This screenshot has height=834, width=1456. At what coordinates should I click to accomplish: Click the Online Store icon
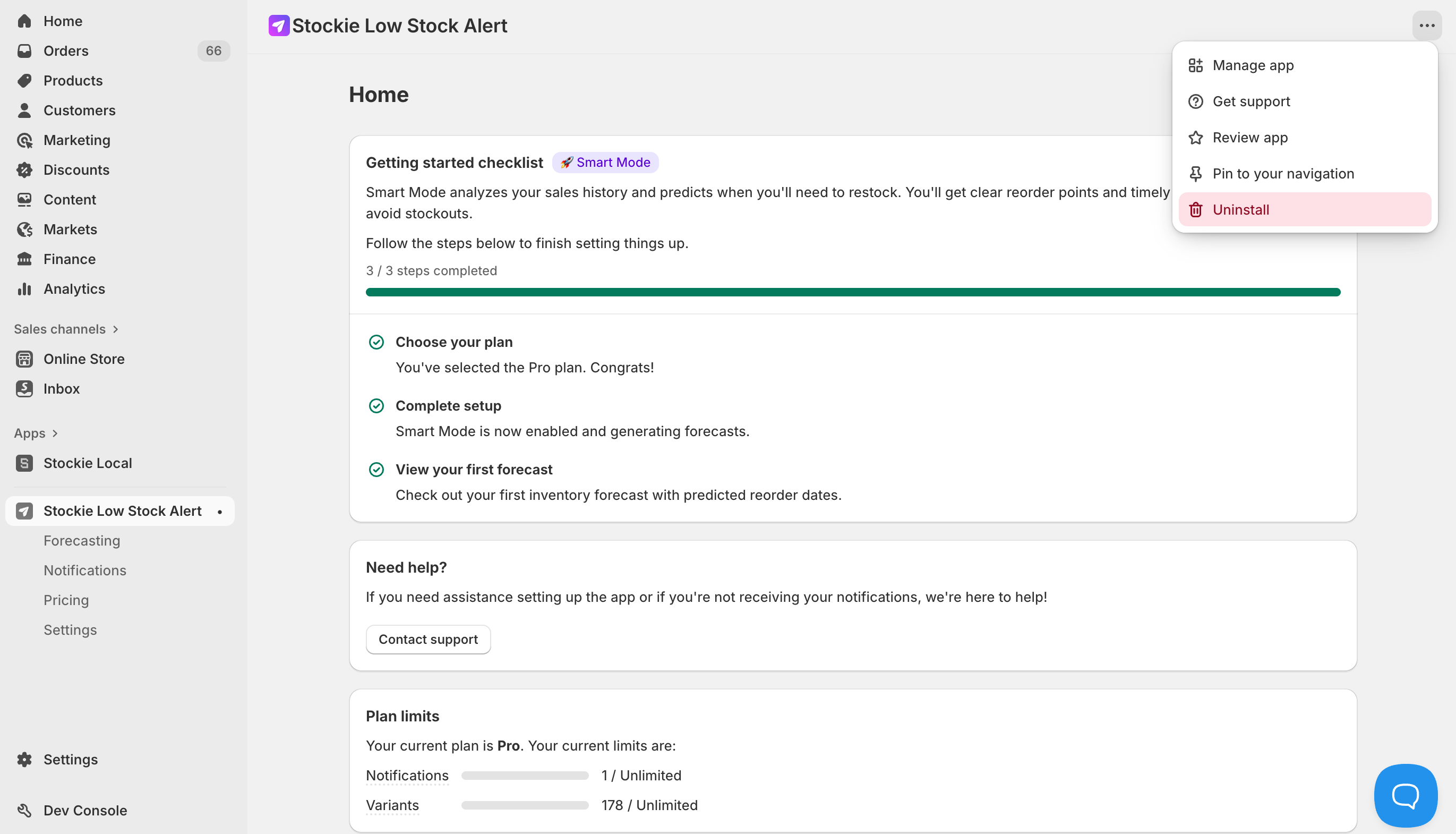(x=24, y=359)
